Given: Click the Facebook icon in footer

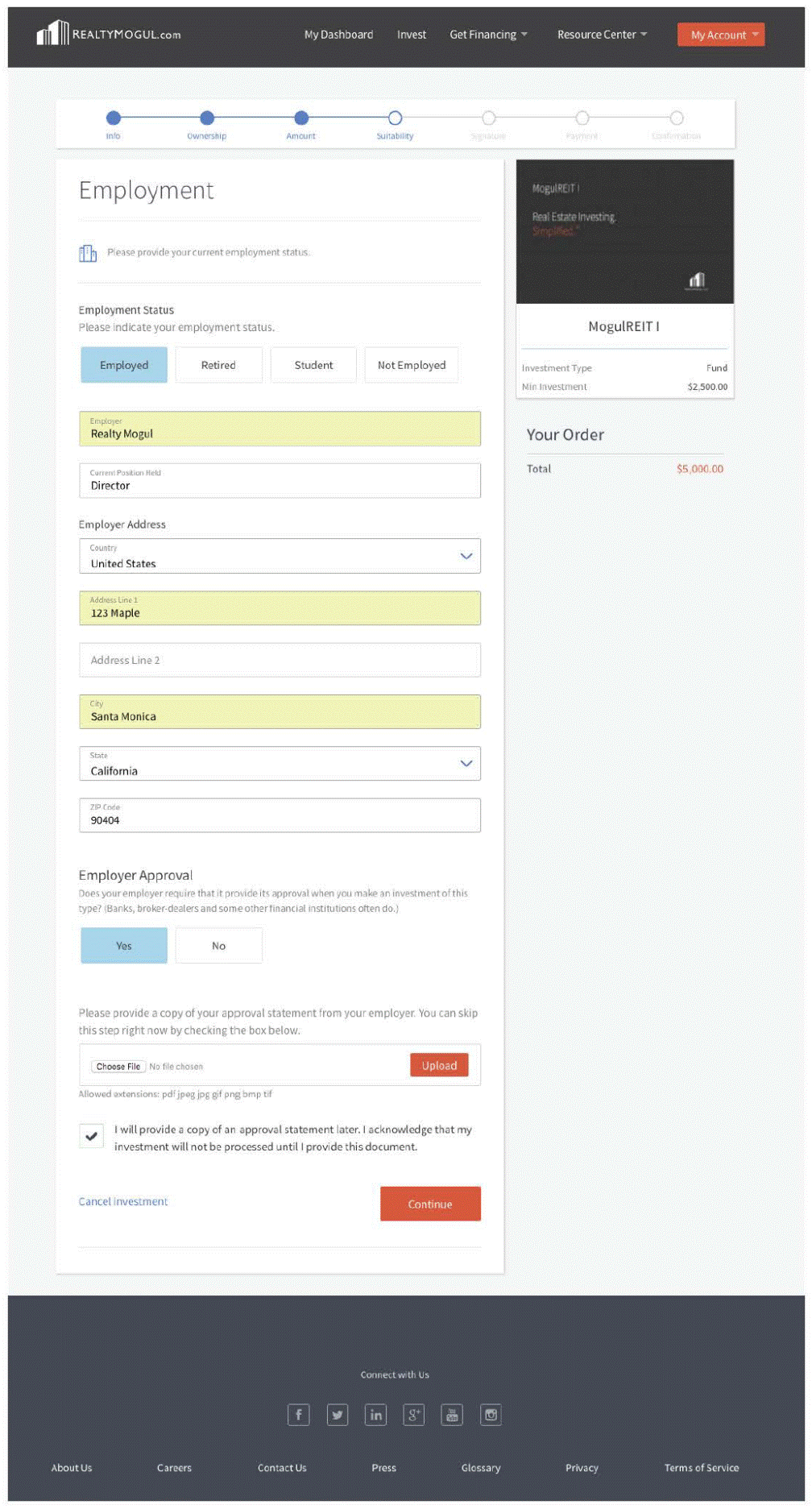Looking at the screenshot, I should (x=298, y=1415).
